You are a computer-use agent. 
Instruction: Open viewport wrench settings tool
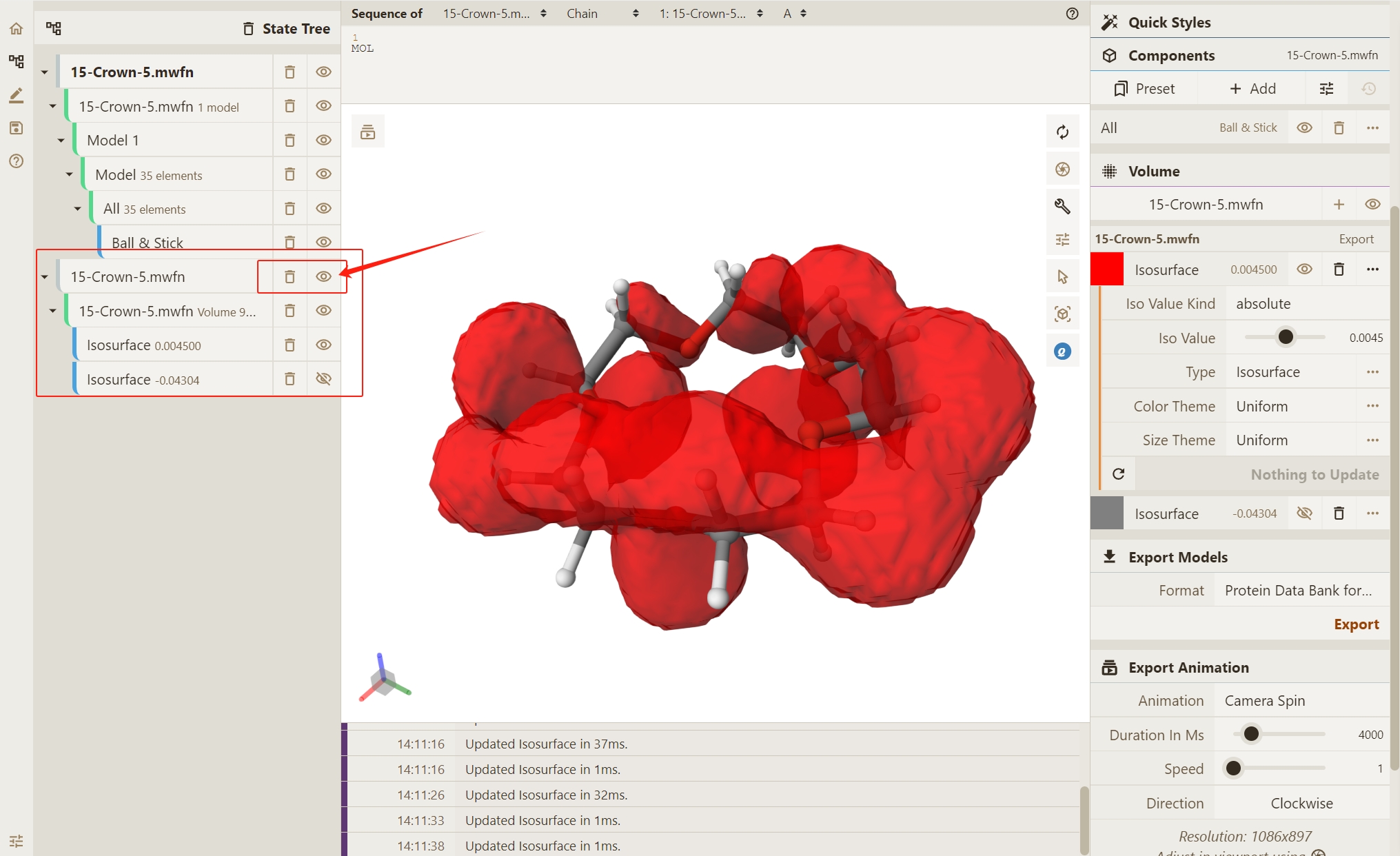point(1062,205)
